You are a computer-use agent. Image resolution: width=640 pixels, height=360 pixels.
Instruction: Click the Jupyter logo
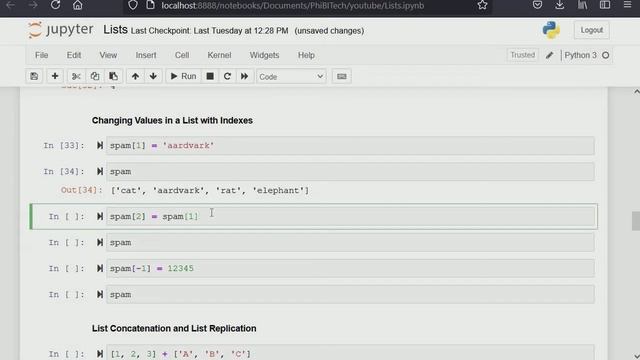point(60,30)
